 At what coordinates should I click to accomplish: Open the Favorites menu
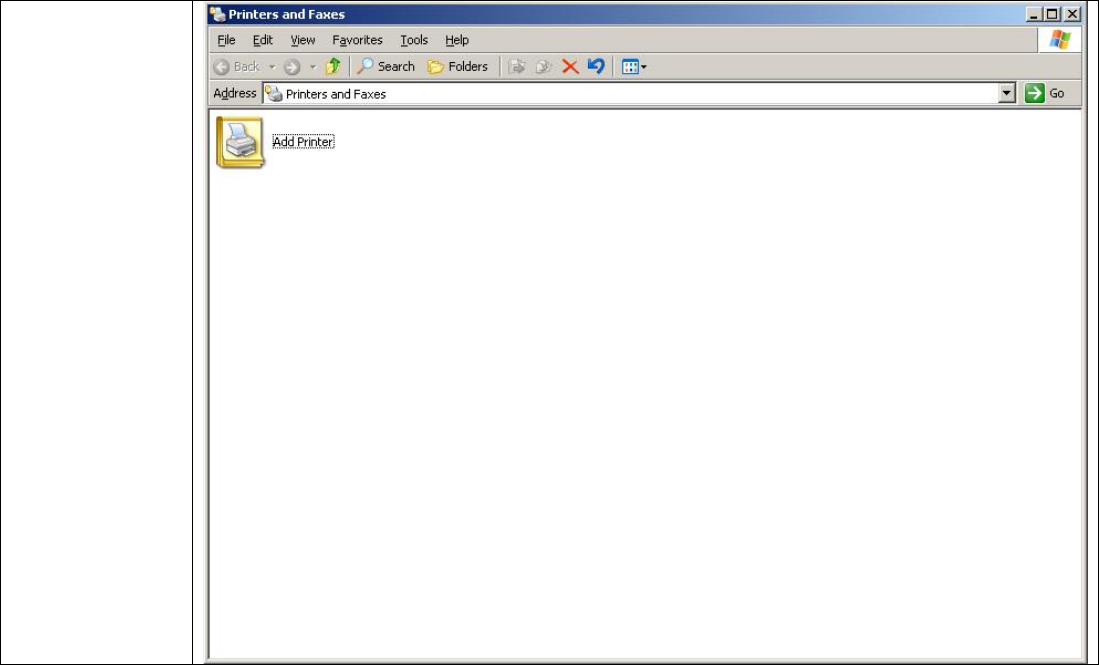point(357,40)
